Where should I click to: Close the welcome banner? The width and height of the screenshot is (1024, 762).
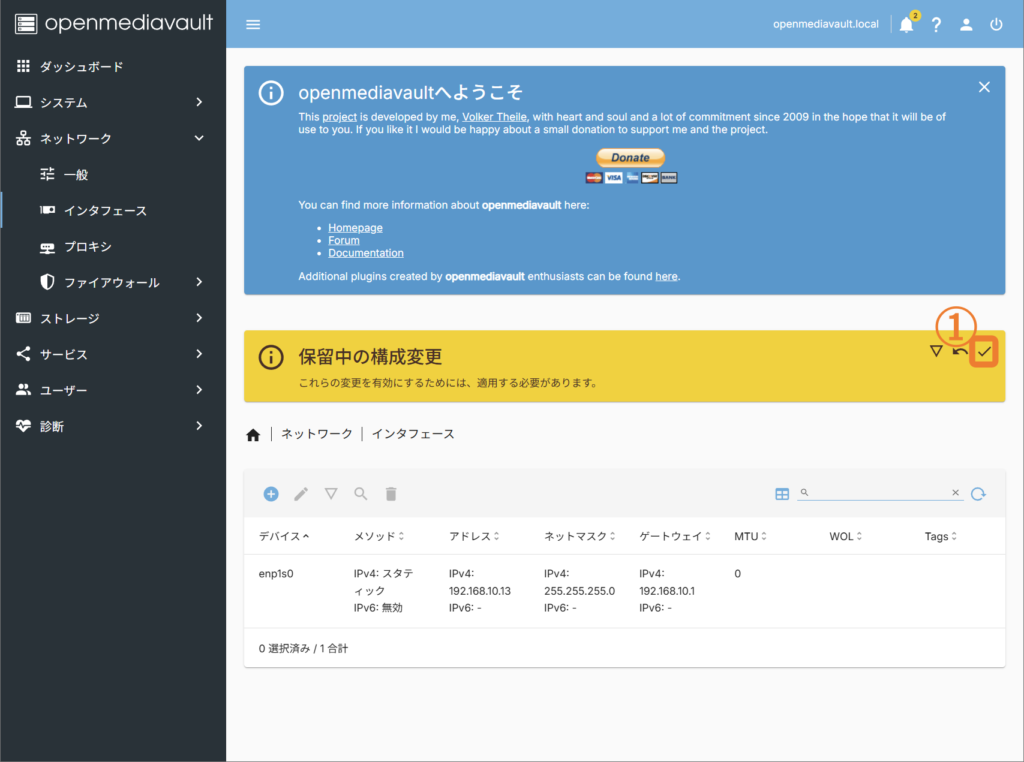[x=984, y=87]
